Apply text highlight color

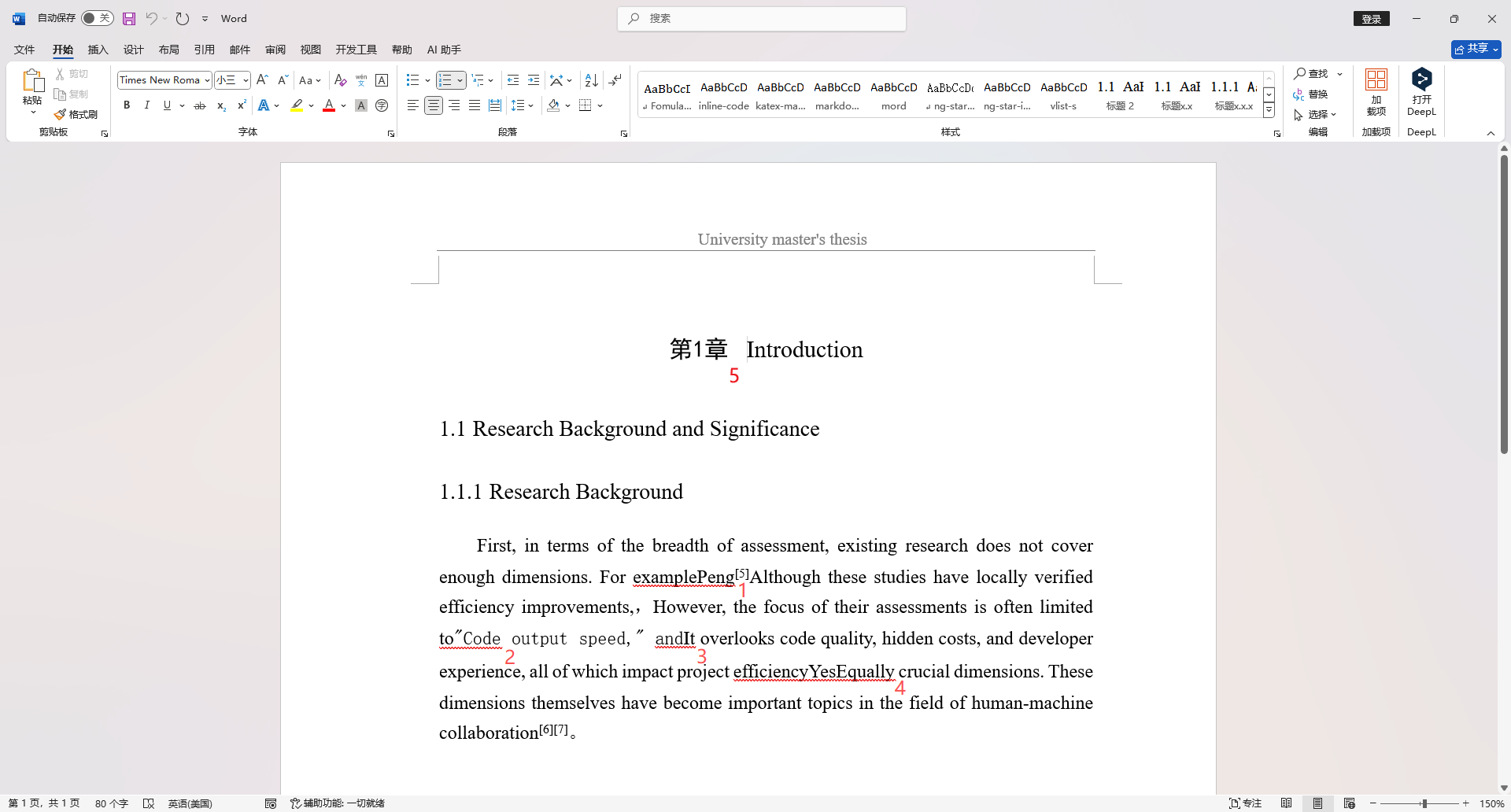[x=297, y=105]
